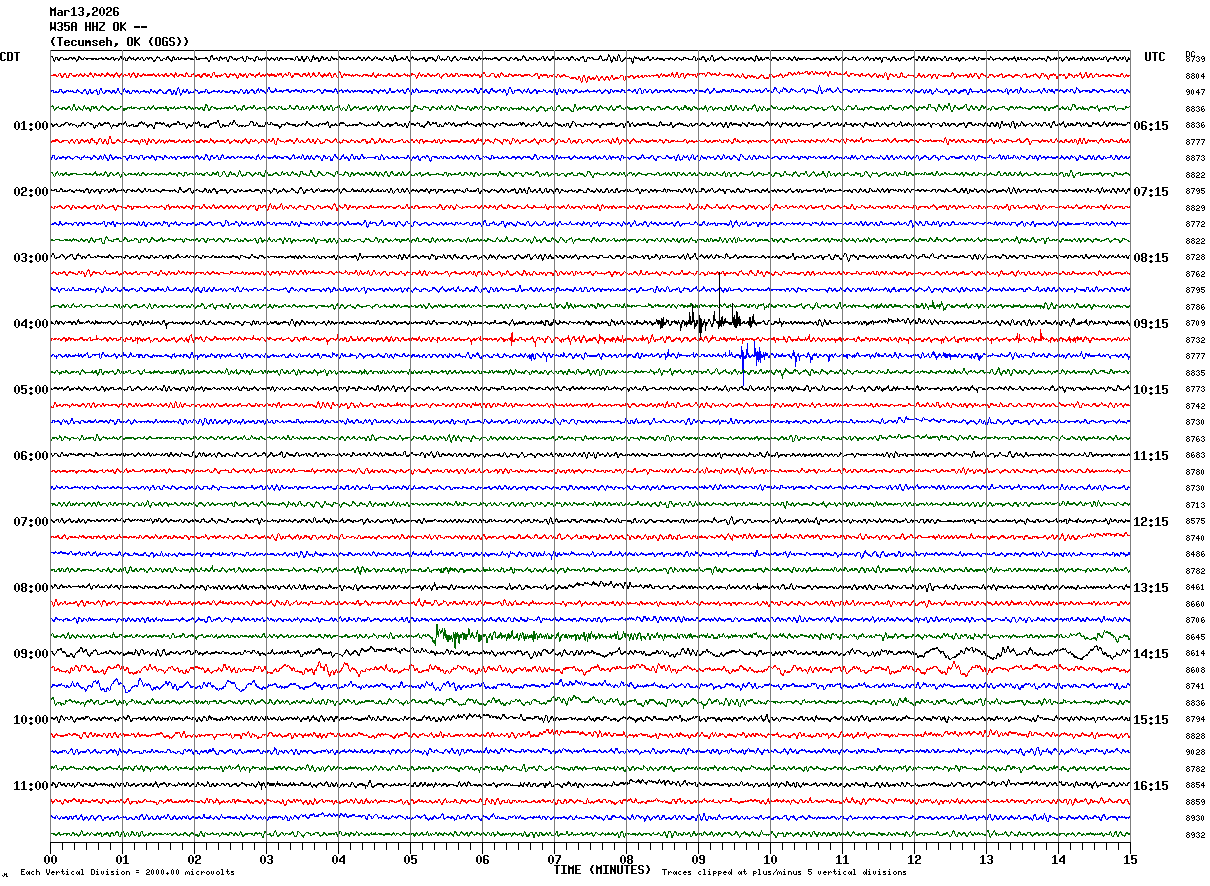Click minute 10 on the time axis
The width and height of the screenshot is (1210, 886).
(x=770, y=859)
